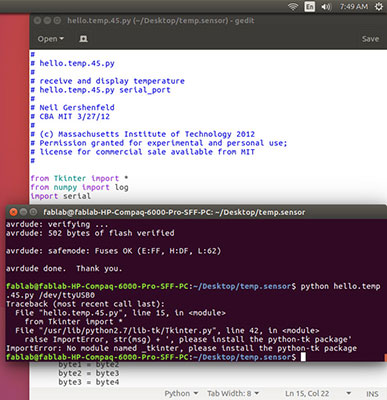Viewport: 387px width, 400px height.
Task: Open the gedit Open dropdown
Action: pyautogui.click(x=50, y=39)
